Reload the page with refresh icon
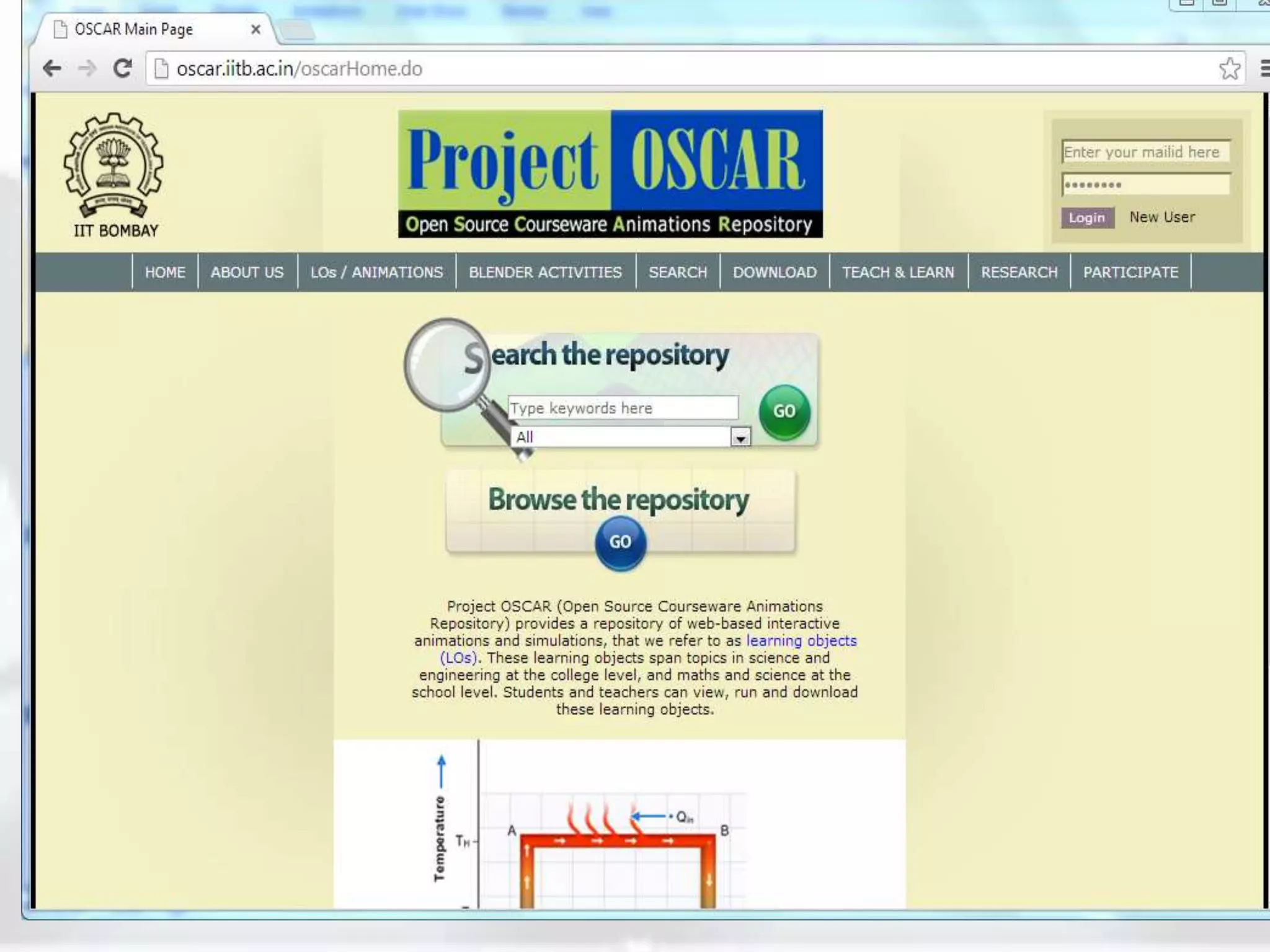This screenshot has height=952, width=1270. 123,68
